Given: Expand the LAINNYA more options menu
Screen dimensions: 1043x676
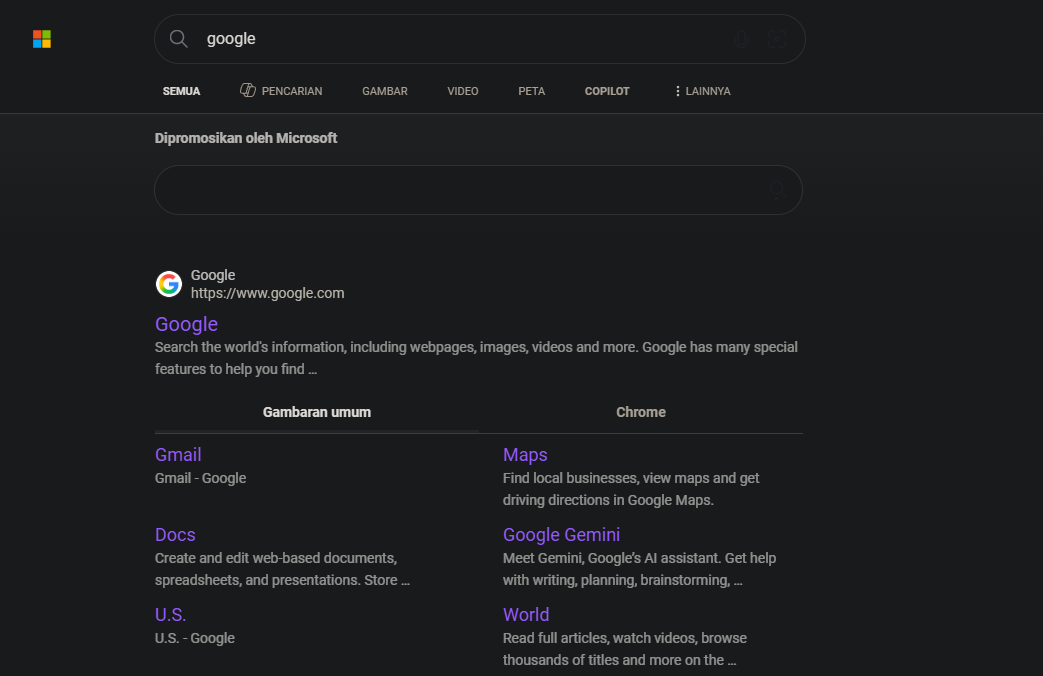Looking at the screenshot, I should coord(702,91).
